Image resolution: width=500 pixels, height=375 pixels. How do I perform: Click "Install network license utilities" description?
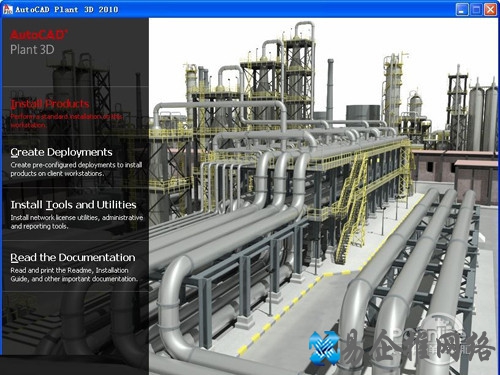point(77,222)
